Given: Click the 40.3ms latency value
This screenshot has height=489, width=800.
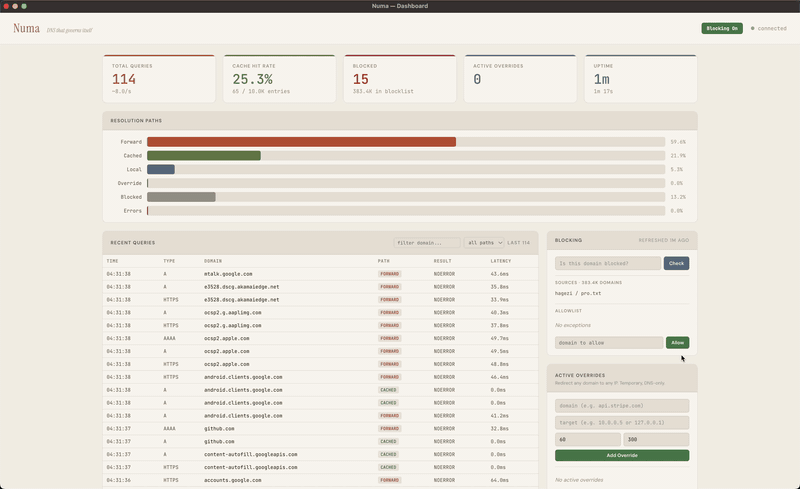Looking at the screenshot, I should [499, 312].
